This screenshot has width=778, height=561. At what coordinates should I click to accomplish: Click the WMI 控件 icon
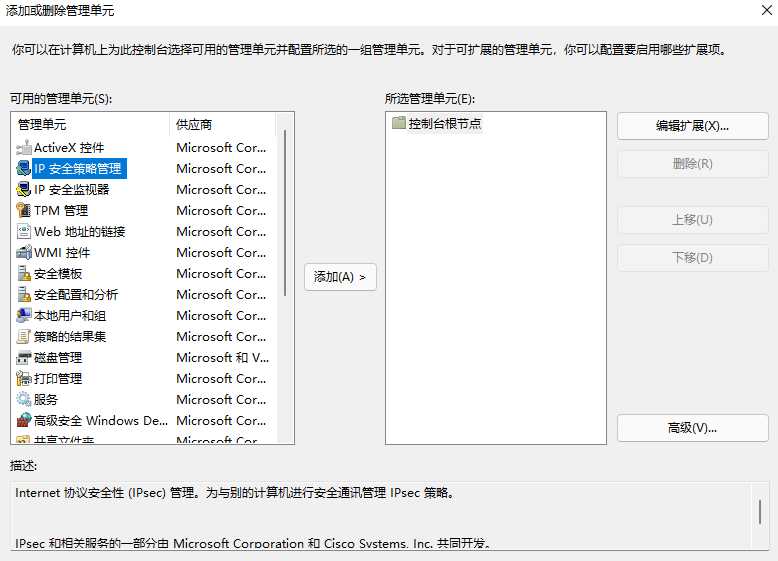tap(23, 252)
